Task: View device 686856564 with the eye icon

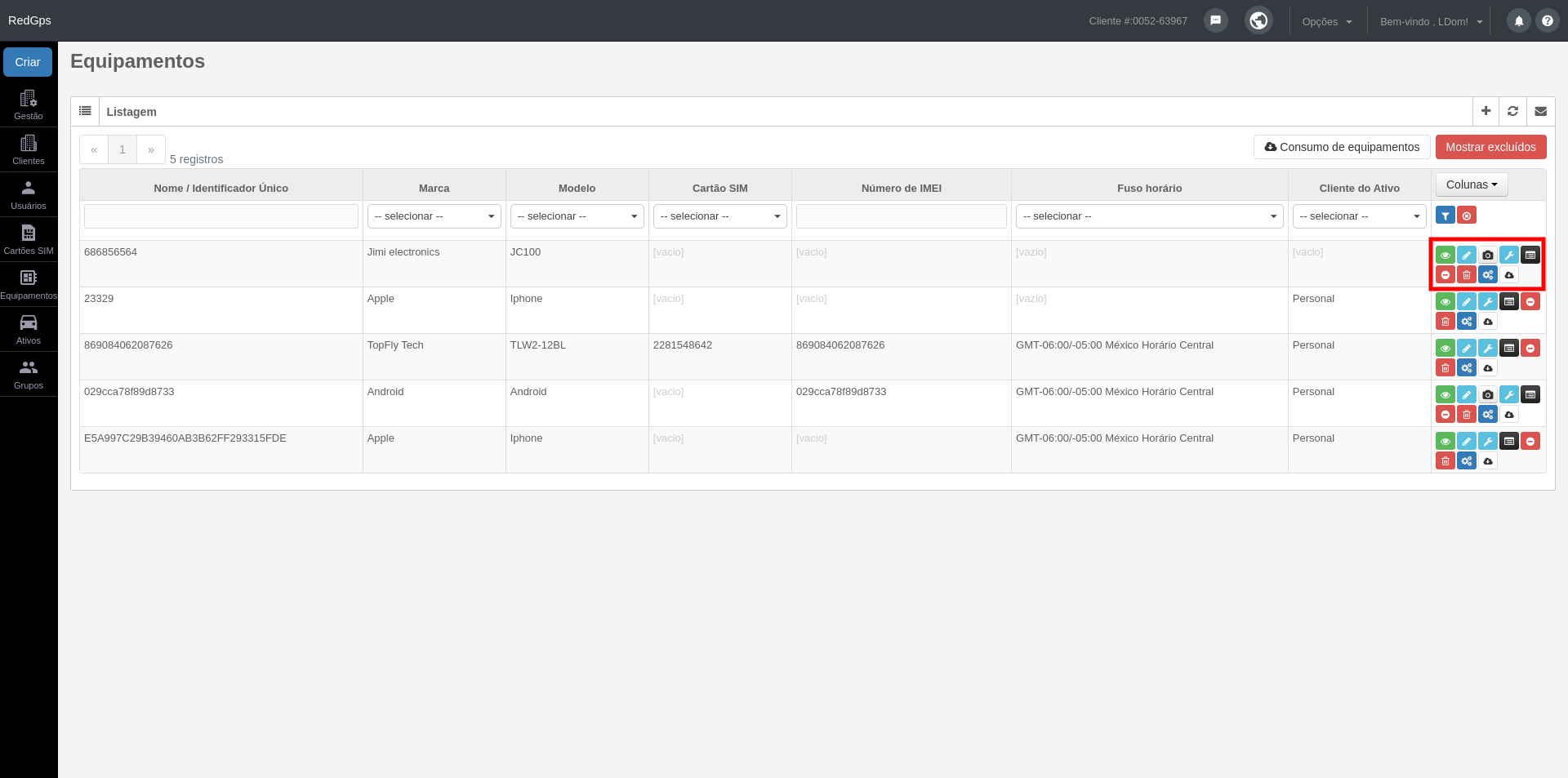Action: tap(1445, 256)
